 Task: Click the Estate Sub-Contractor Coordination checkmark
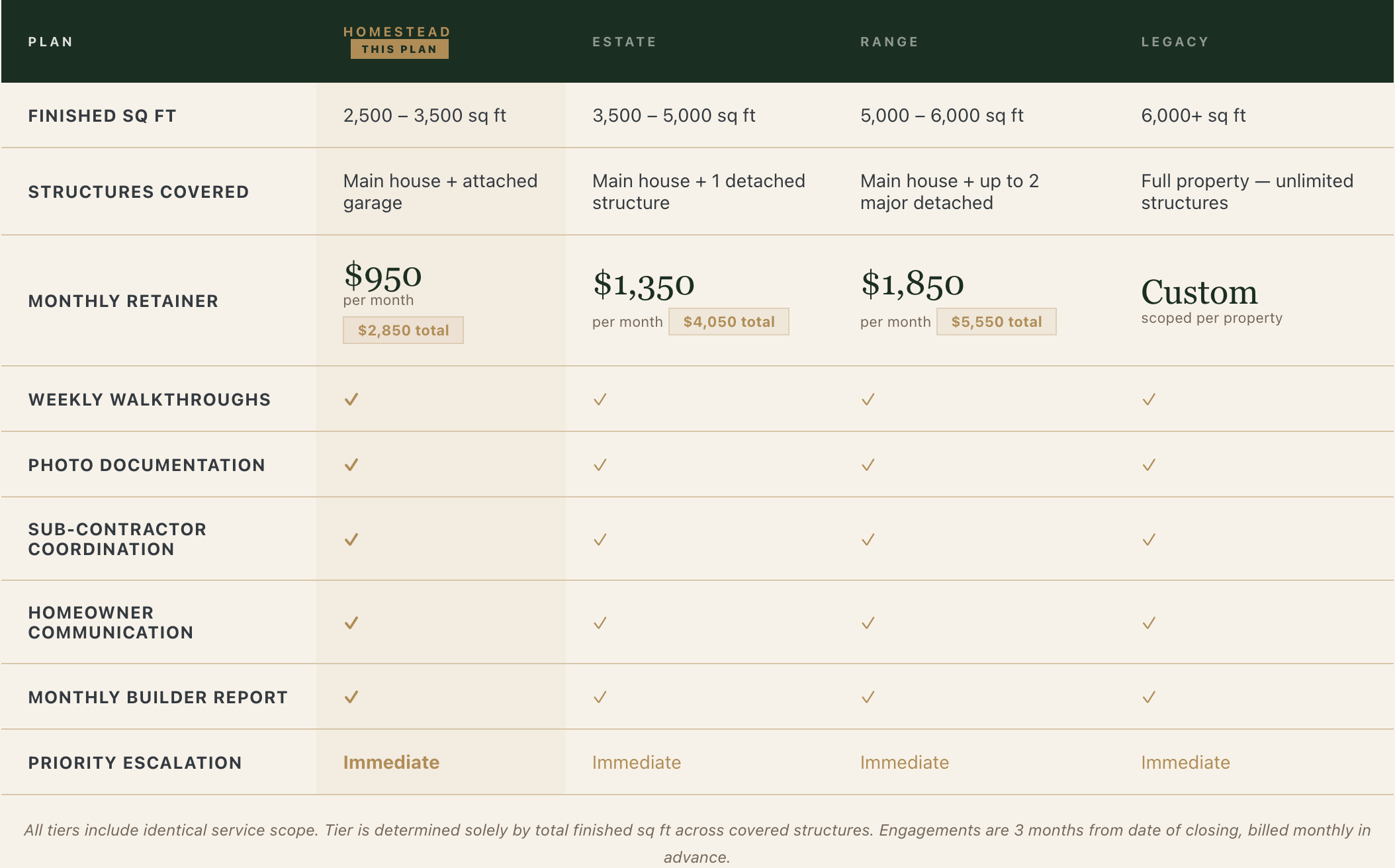click(x=600, y=539)
